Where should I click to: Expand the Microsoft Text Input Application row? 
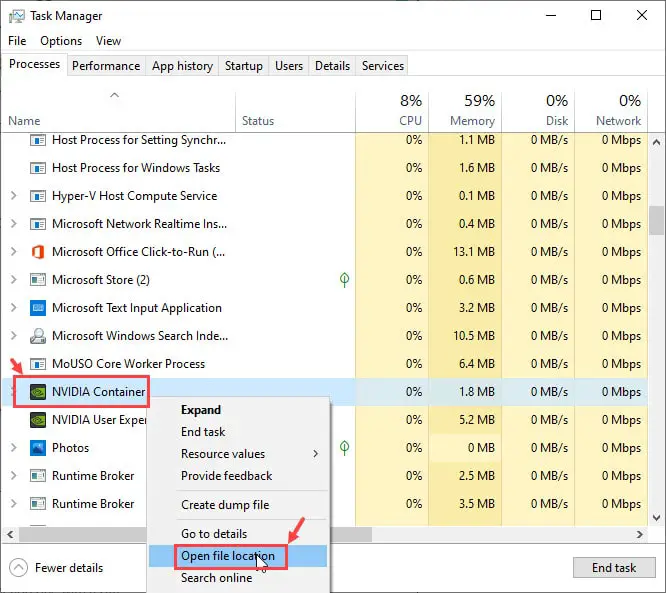[x=13, y=308]
